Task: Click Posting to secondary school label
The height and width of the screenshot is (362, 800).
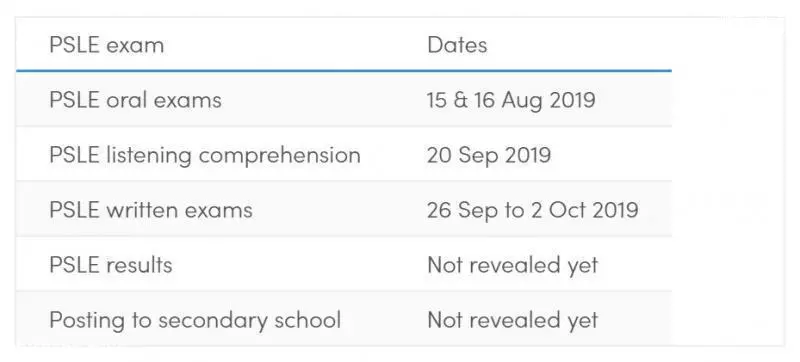Action: (x=195, y=320)
